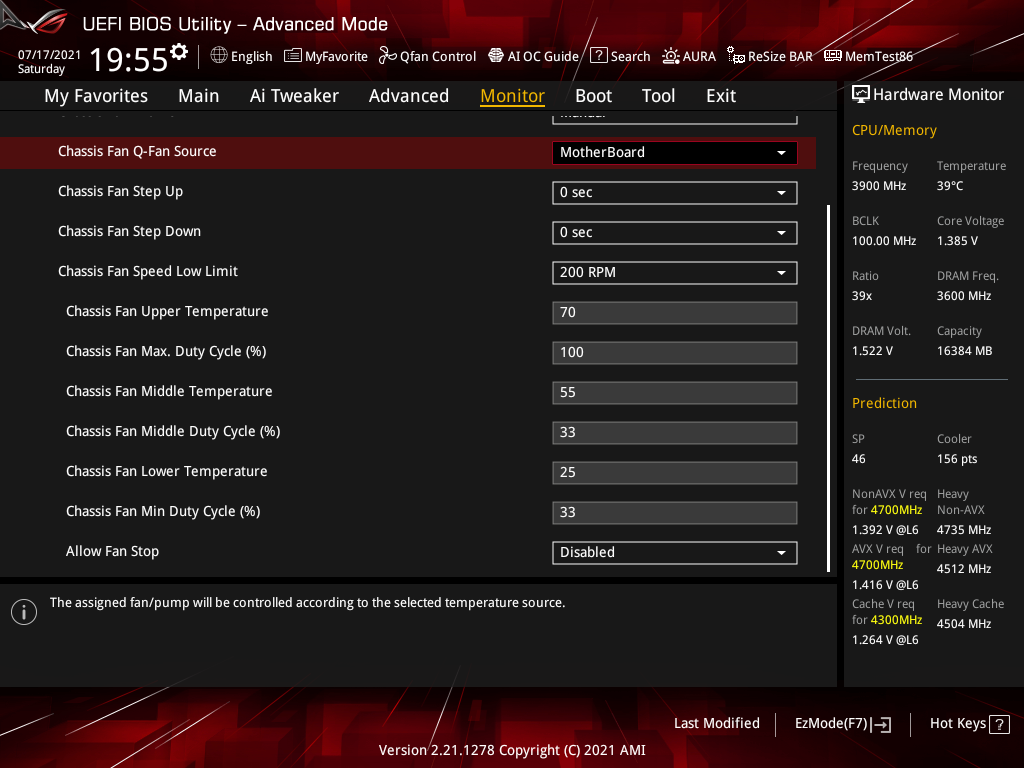Image resolution: width=1024 pixels, height=768 pixels.
Task: Click the 4512 MHz Heavy AVX value
Action: click(964, 569)
